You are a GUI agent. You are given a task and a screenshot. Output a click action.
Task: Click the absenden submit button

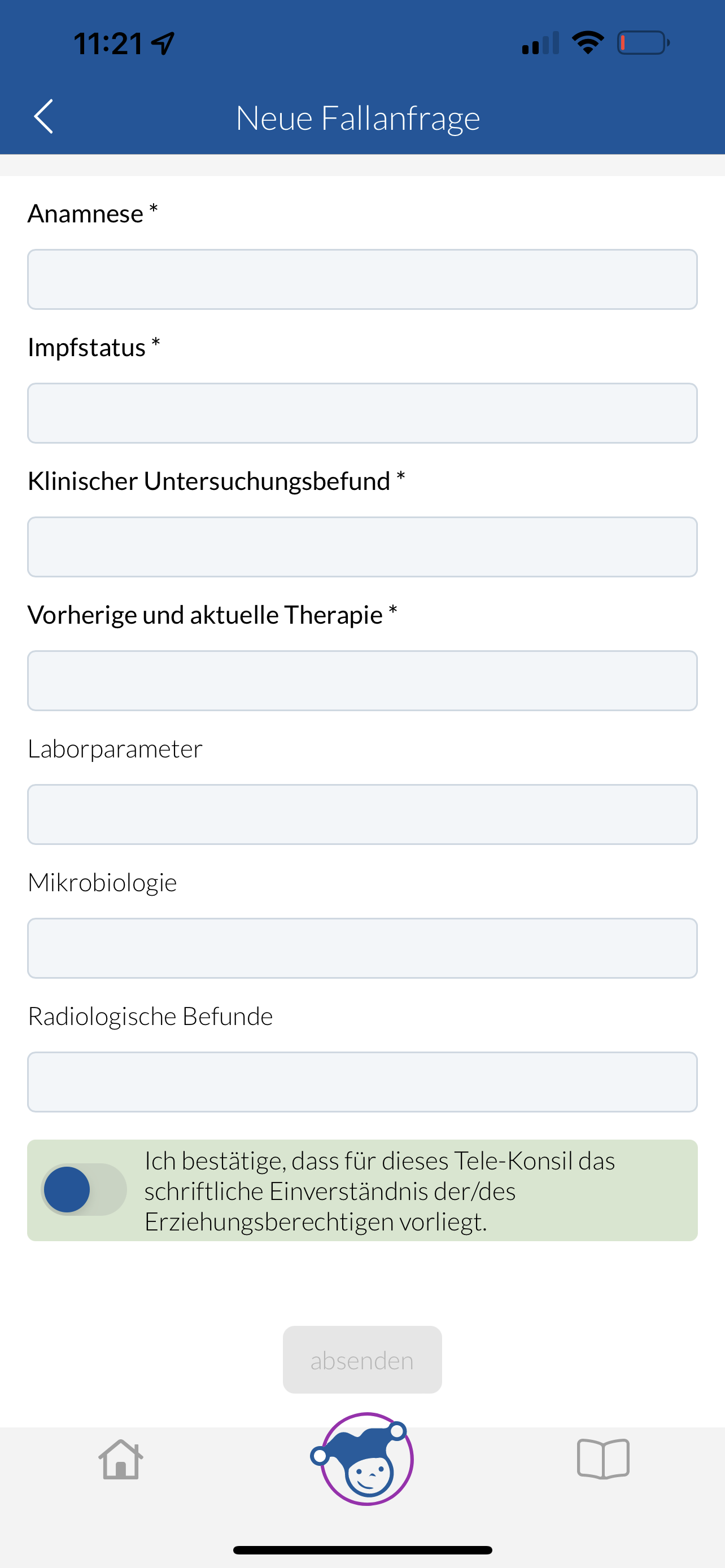click(x=362, y=1359)
